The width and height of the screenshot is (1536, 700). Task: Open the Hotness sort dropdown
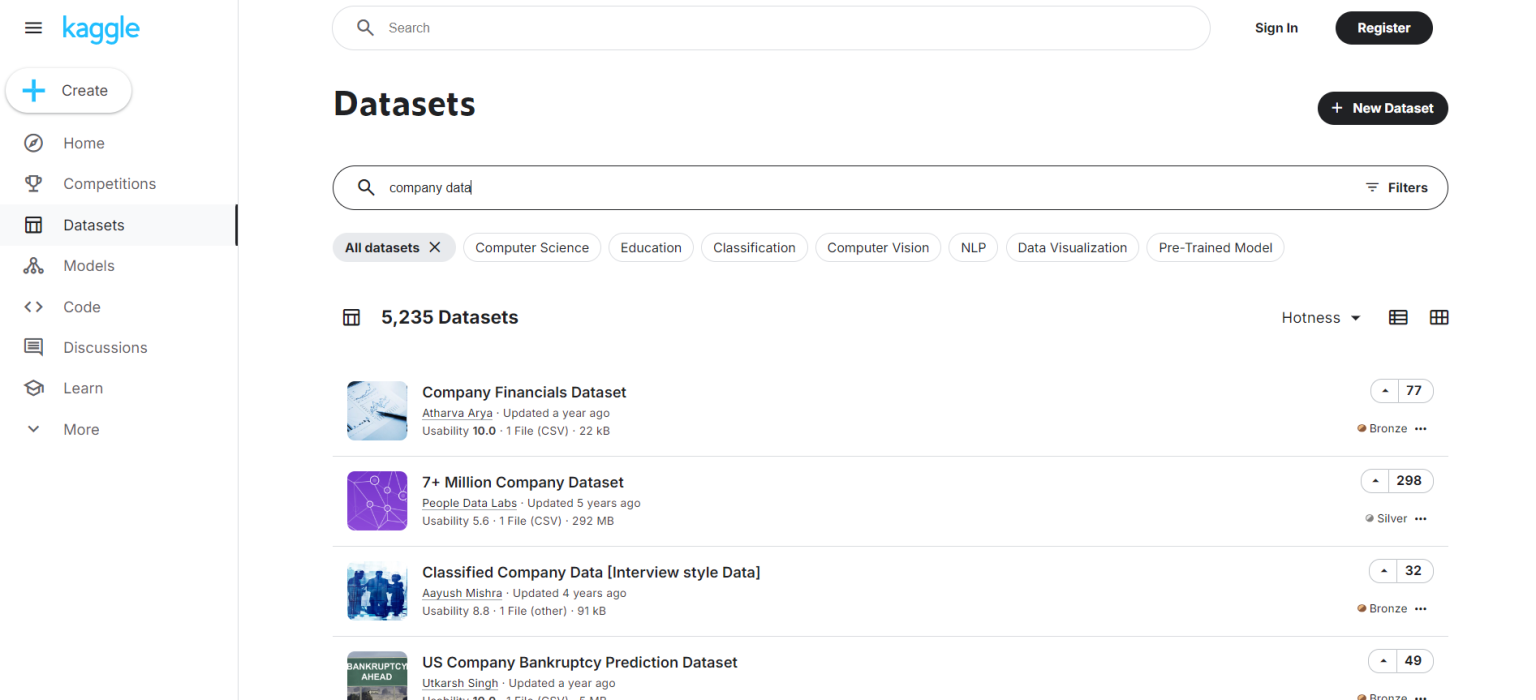(1319, 317)
